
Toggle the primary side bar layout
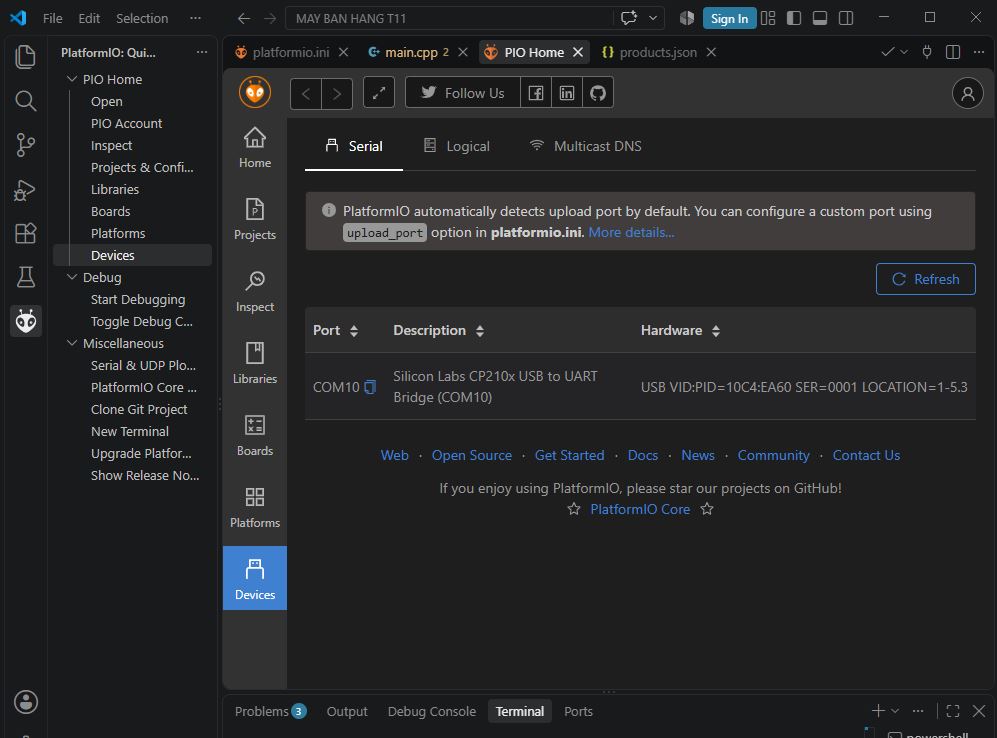point(794,18)
